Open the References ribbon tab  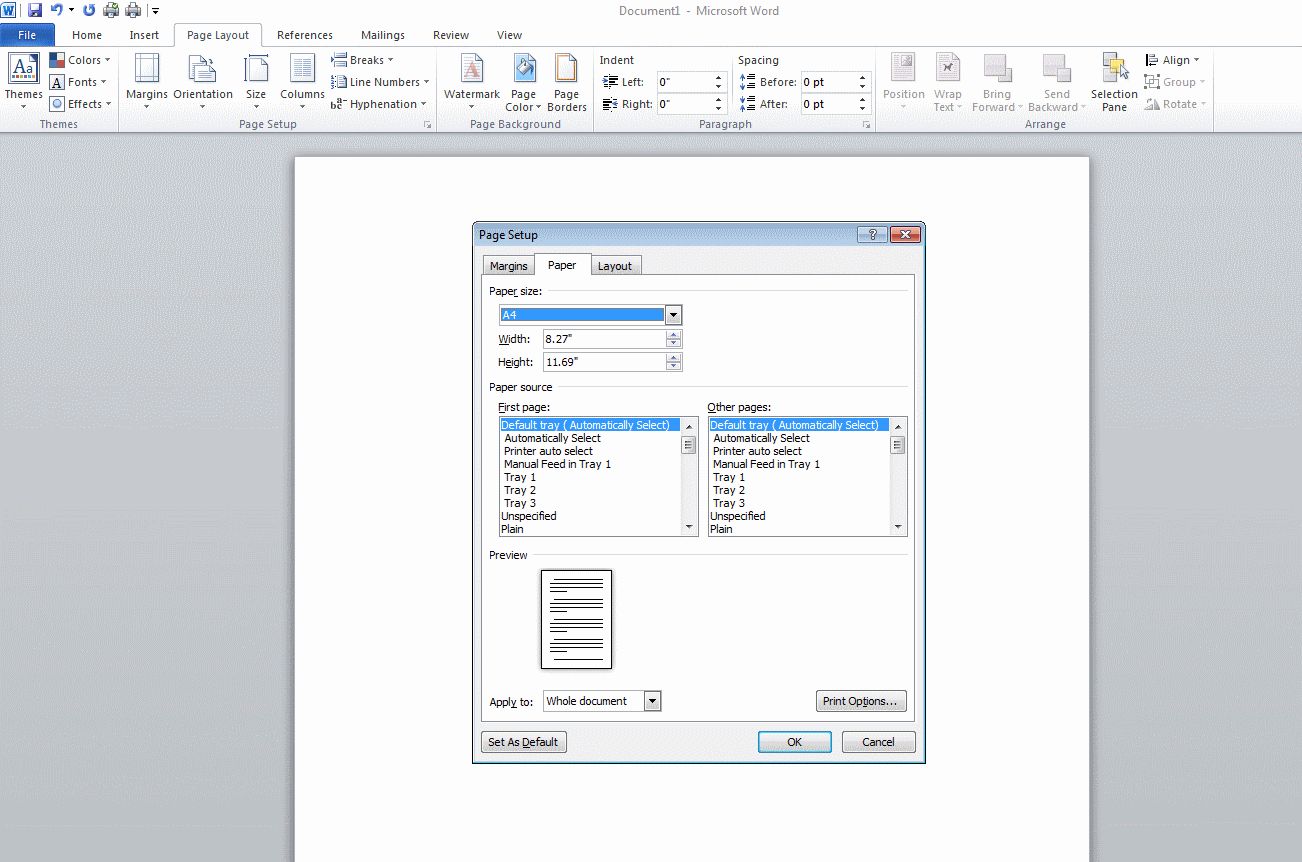tap(305, 35)
